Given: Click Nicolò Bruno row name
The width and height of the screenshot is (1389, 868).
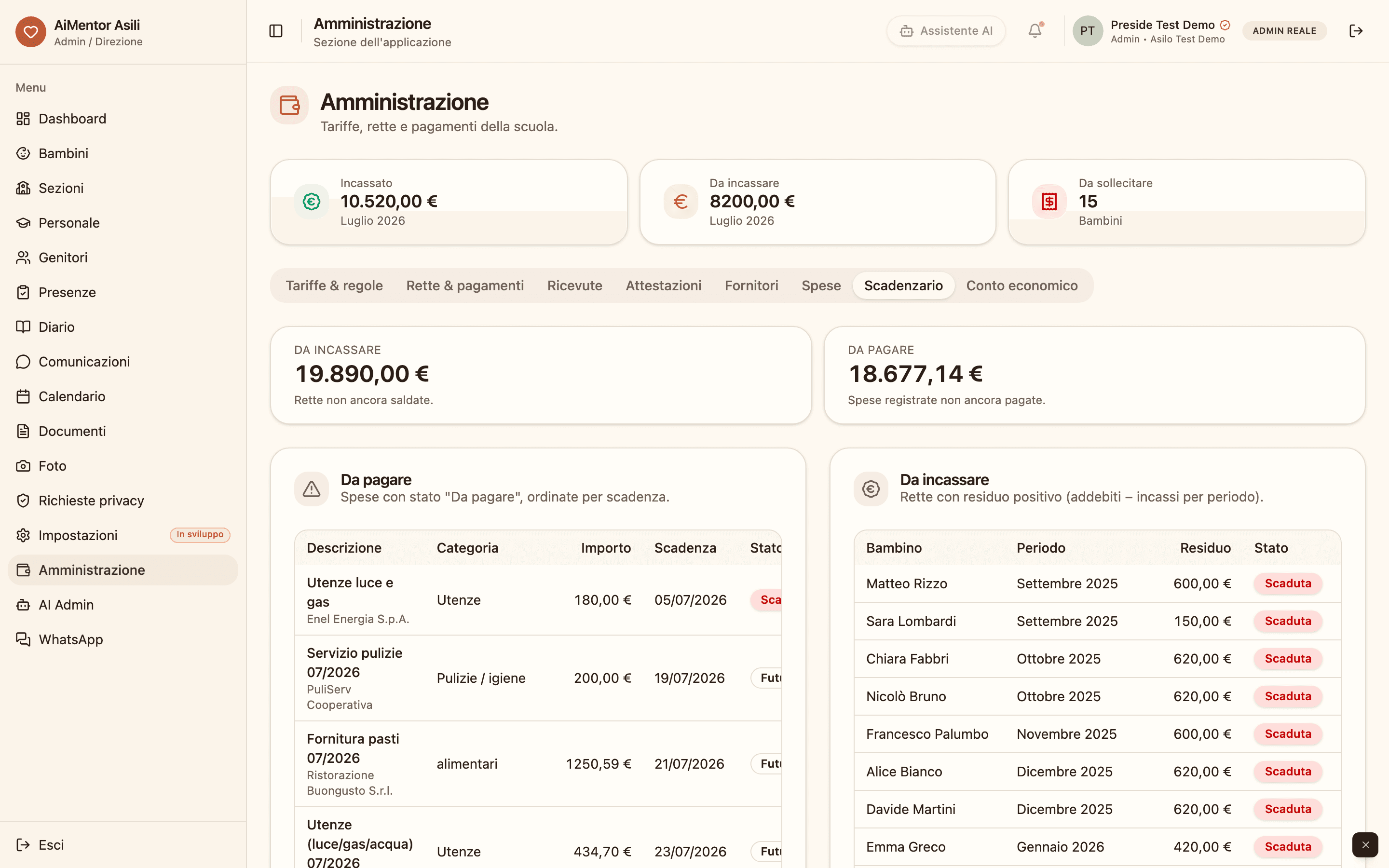Looking at the screenshot, I should 906,696.
